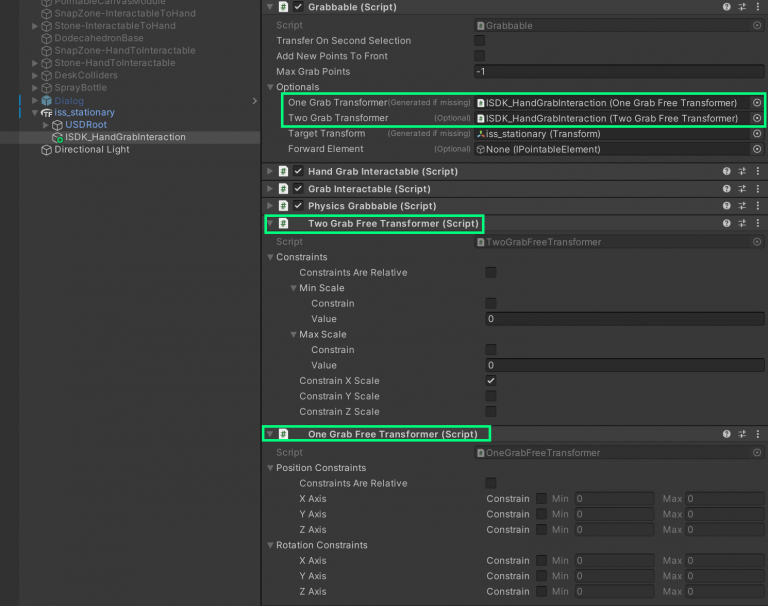768x606 pixels.
Task: Collapse the Min Scale foldout
Action: (x=293, y=288)
